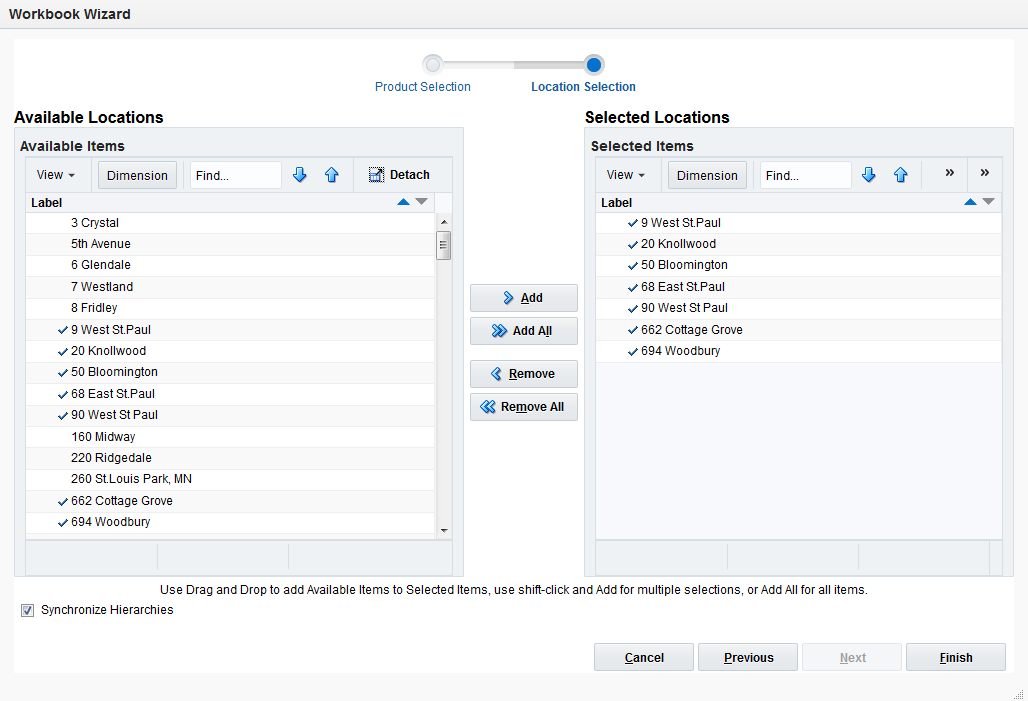Sort Available Items Label ascending

click(403, 202)
